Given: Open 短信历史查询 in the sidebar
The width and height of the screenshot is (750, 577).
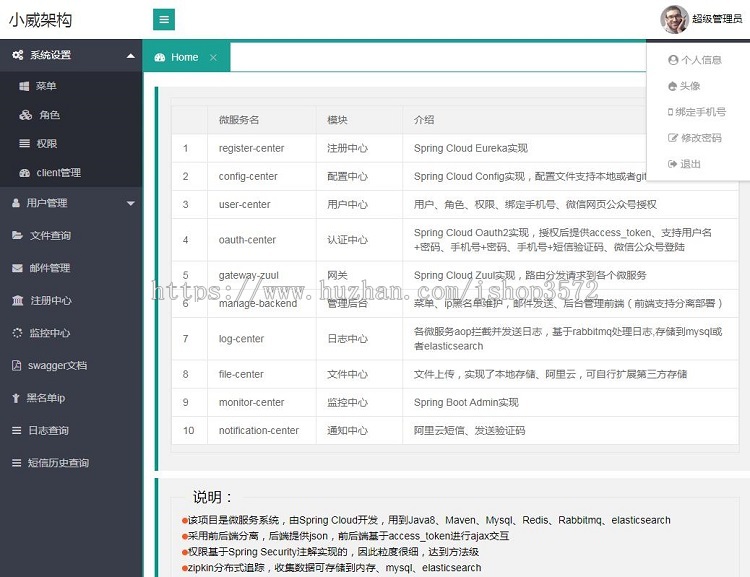Looking at the screenshot, I should [71, 463].
